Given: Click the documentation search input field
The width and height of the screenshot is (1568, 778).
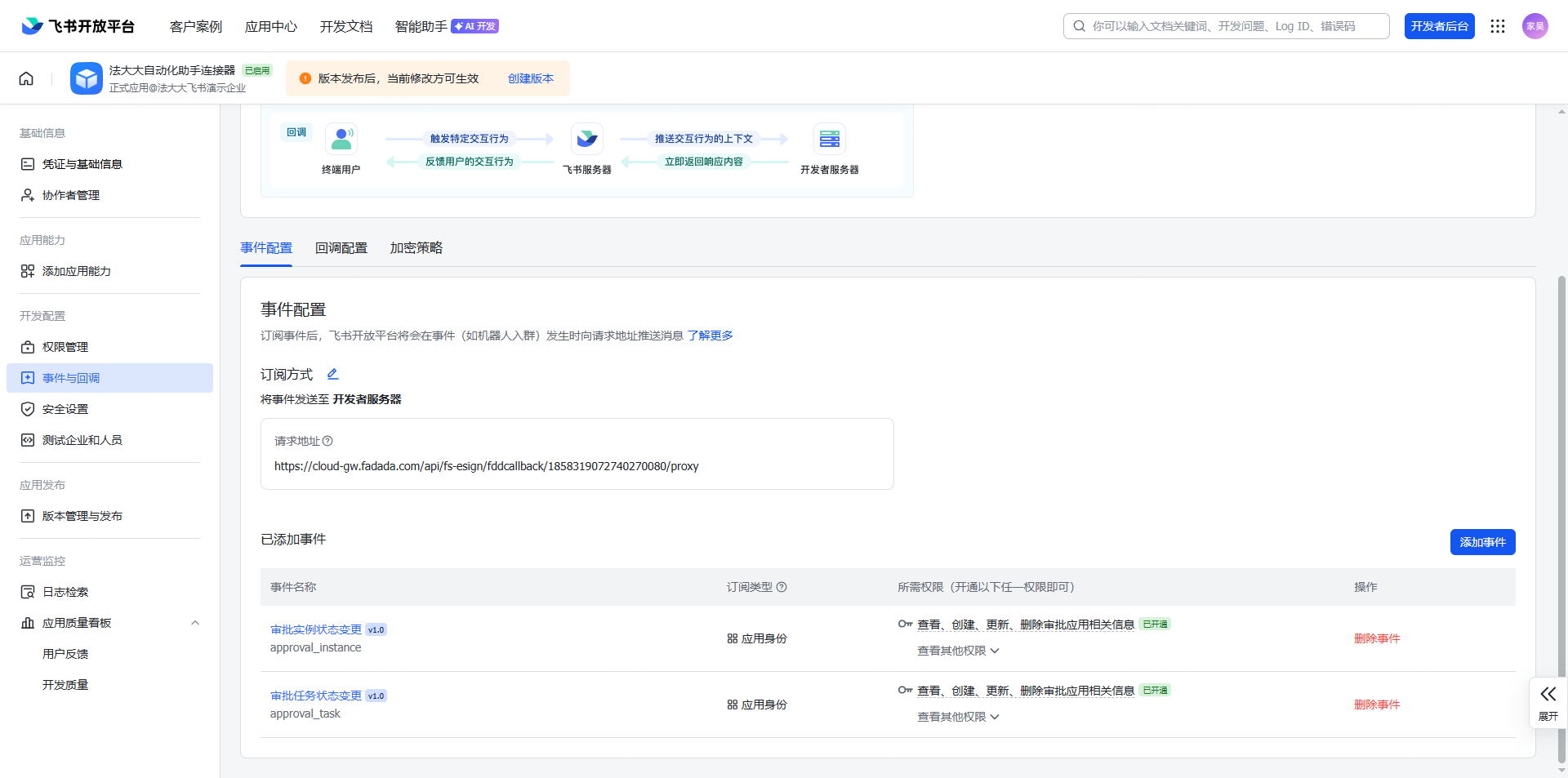Looking at the screenshot, I should click(x=1233, y=26).
